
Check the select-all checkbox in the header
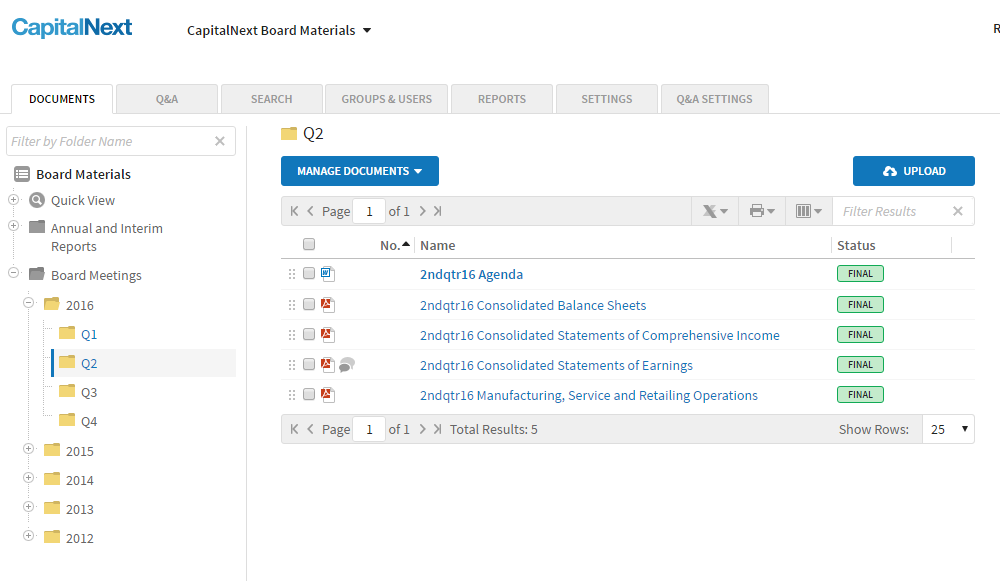point(309,243)
